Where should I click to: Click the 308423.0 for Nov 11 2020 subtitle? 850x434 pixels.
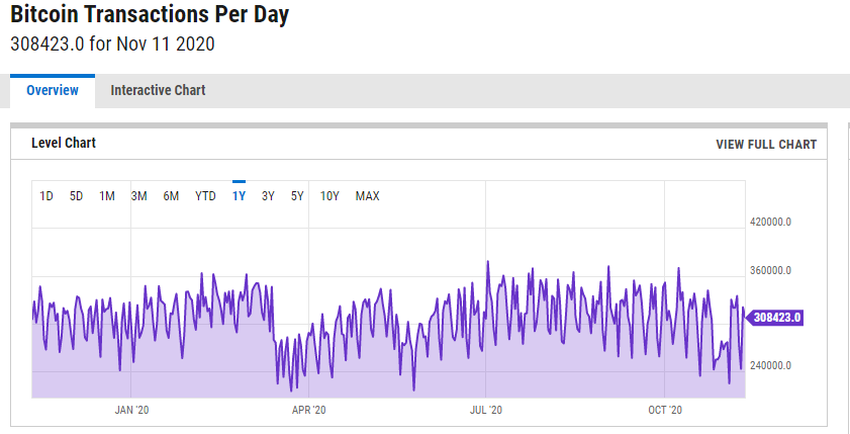112,44
